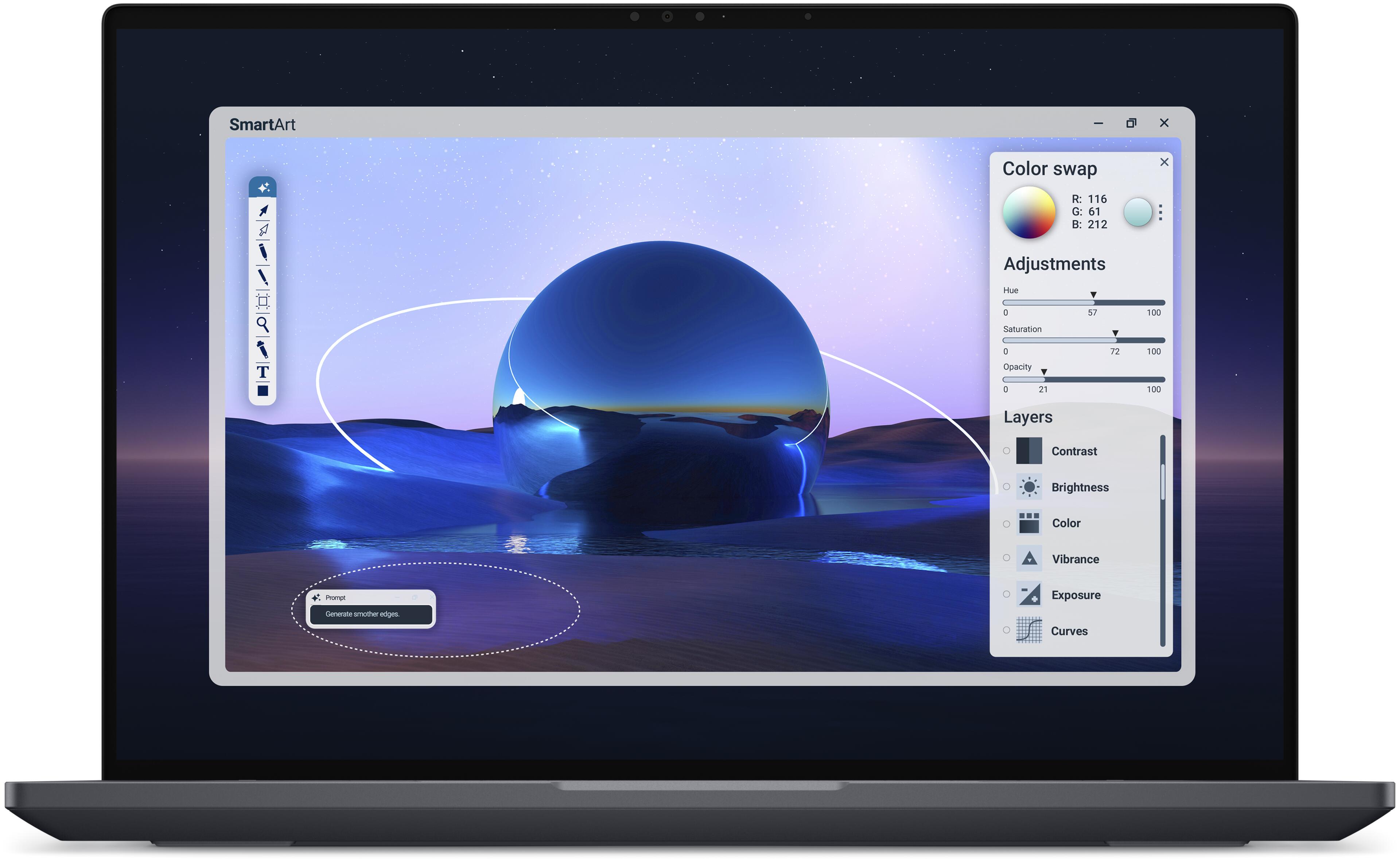Click the foreground color square in toolbar
The width and height of the screenshot is (1400, 859).
tap(262, 391)
